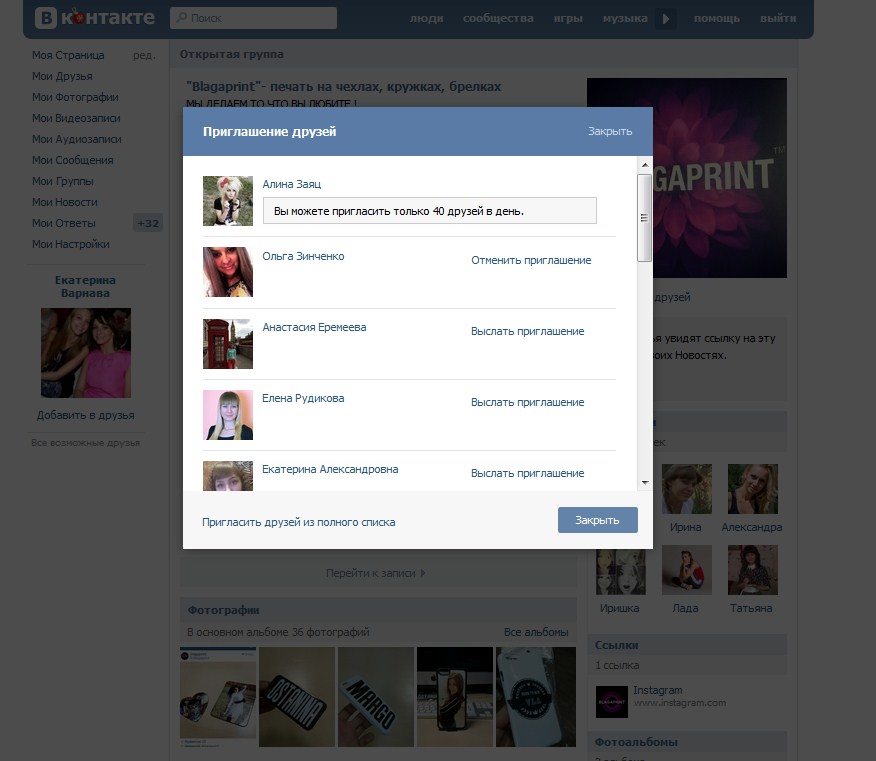Viewport: 876px width, 761px height.
Task: Open suggested friend 'Екатерина Варнава' name
Action: (x=85, y=287)
